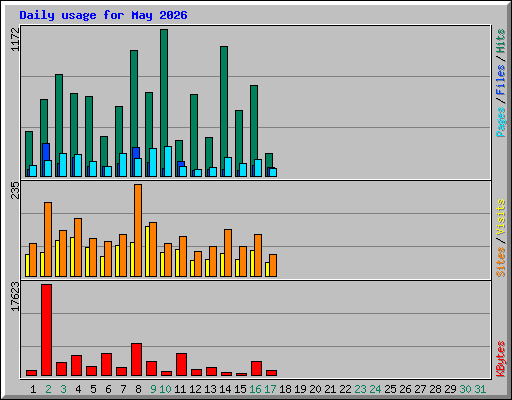Select the 17623 value on the KBytes axis
Screen dimensions: 512x400
(x=15, y=296)
